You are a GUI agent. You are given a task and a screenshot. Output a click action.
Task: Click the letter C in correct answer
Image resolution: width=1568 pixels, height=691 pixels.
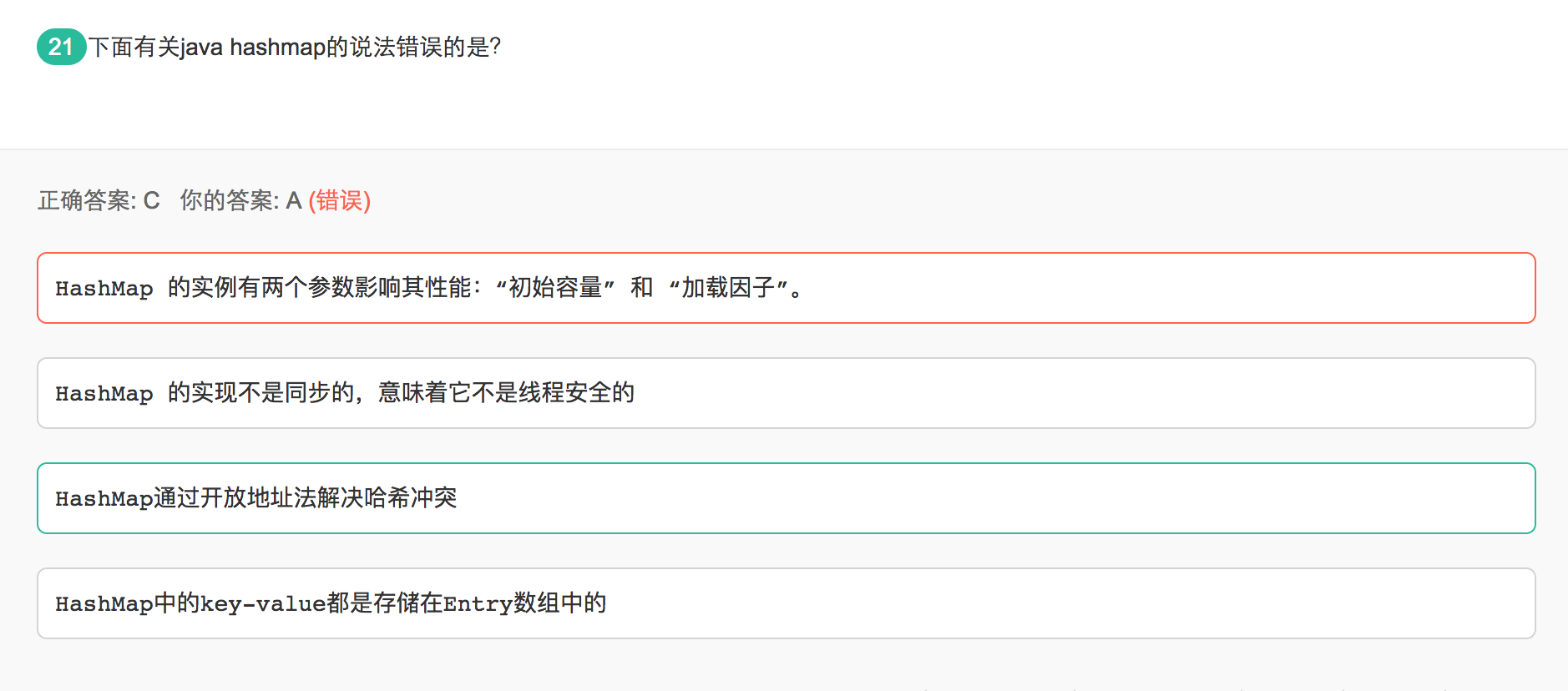151,200
